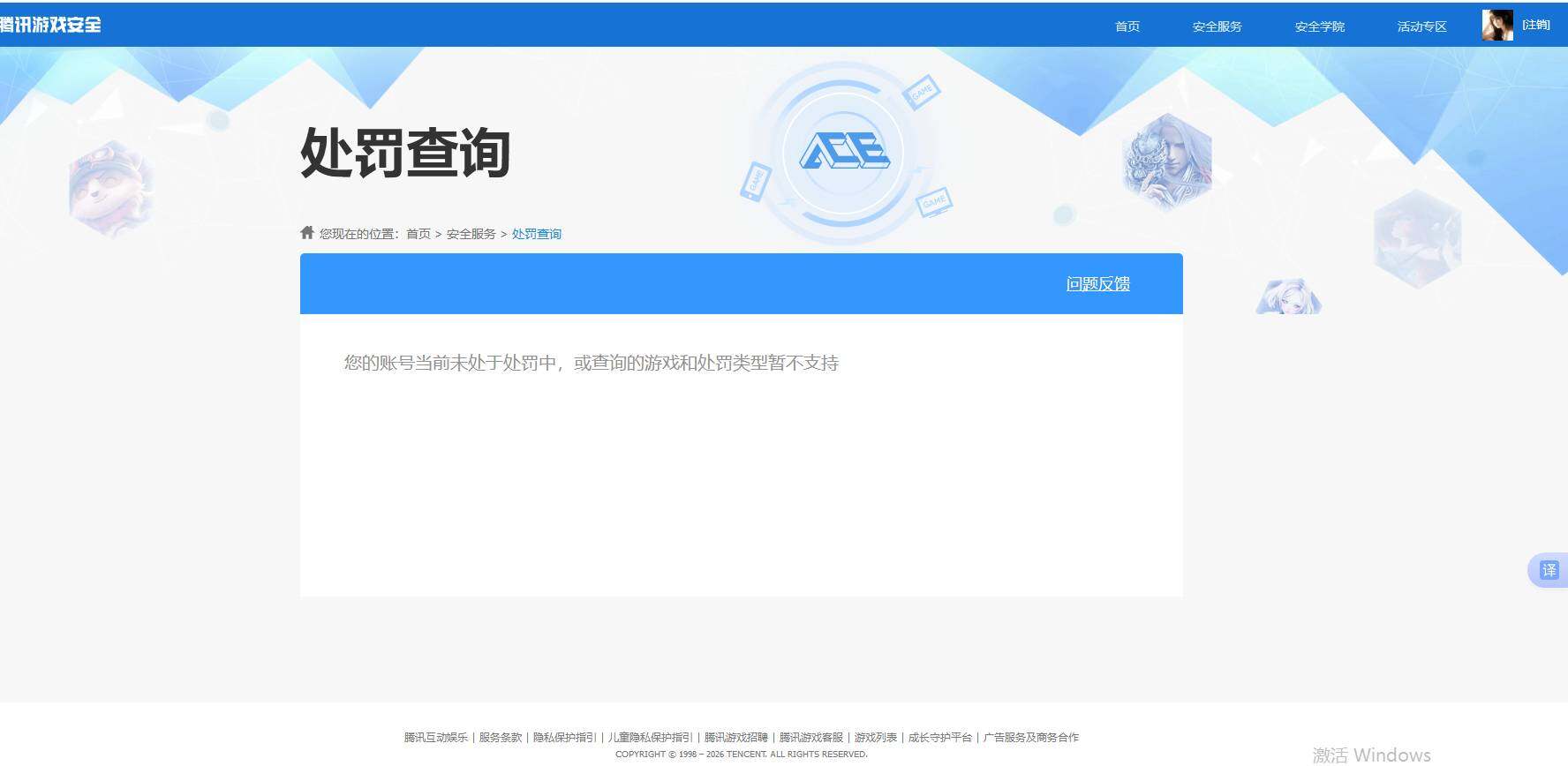Open the 首页 navigation menu item
The image size is (1568, 766).
(1127, 26)
